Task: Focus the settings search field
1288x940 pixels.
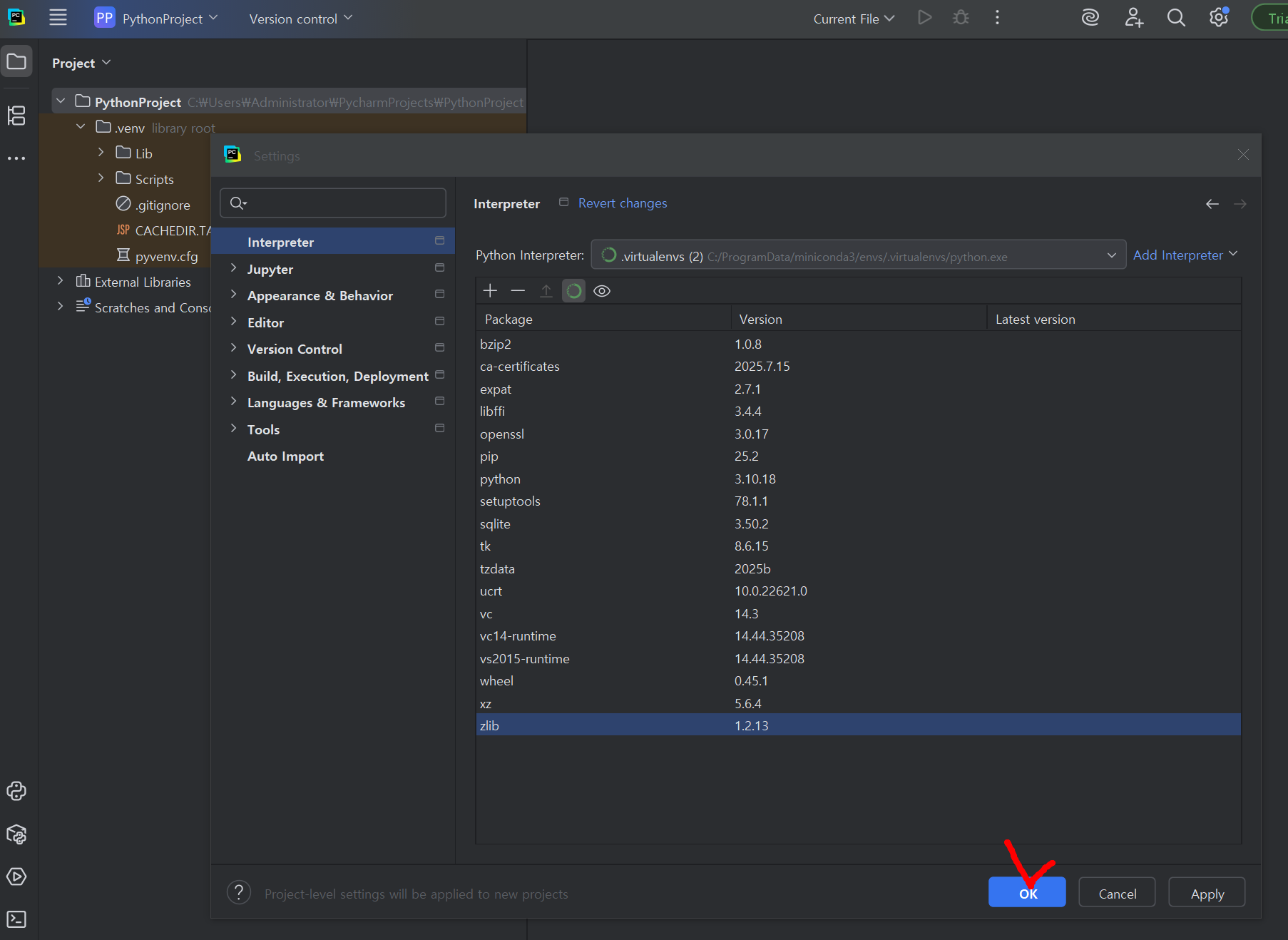Action: point(333,203)
